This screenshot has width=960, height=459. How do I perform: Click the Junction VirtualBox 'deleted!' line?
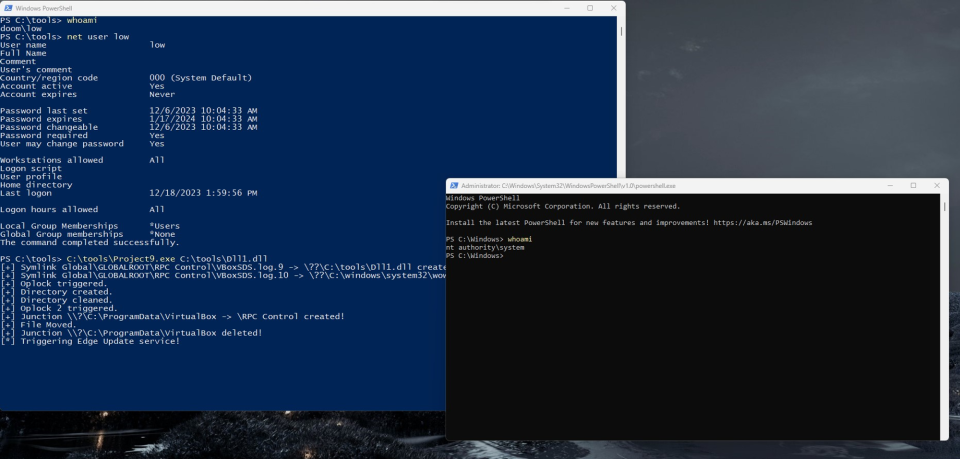click(x=131, y=333)
